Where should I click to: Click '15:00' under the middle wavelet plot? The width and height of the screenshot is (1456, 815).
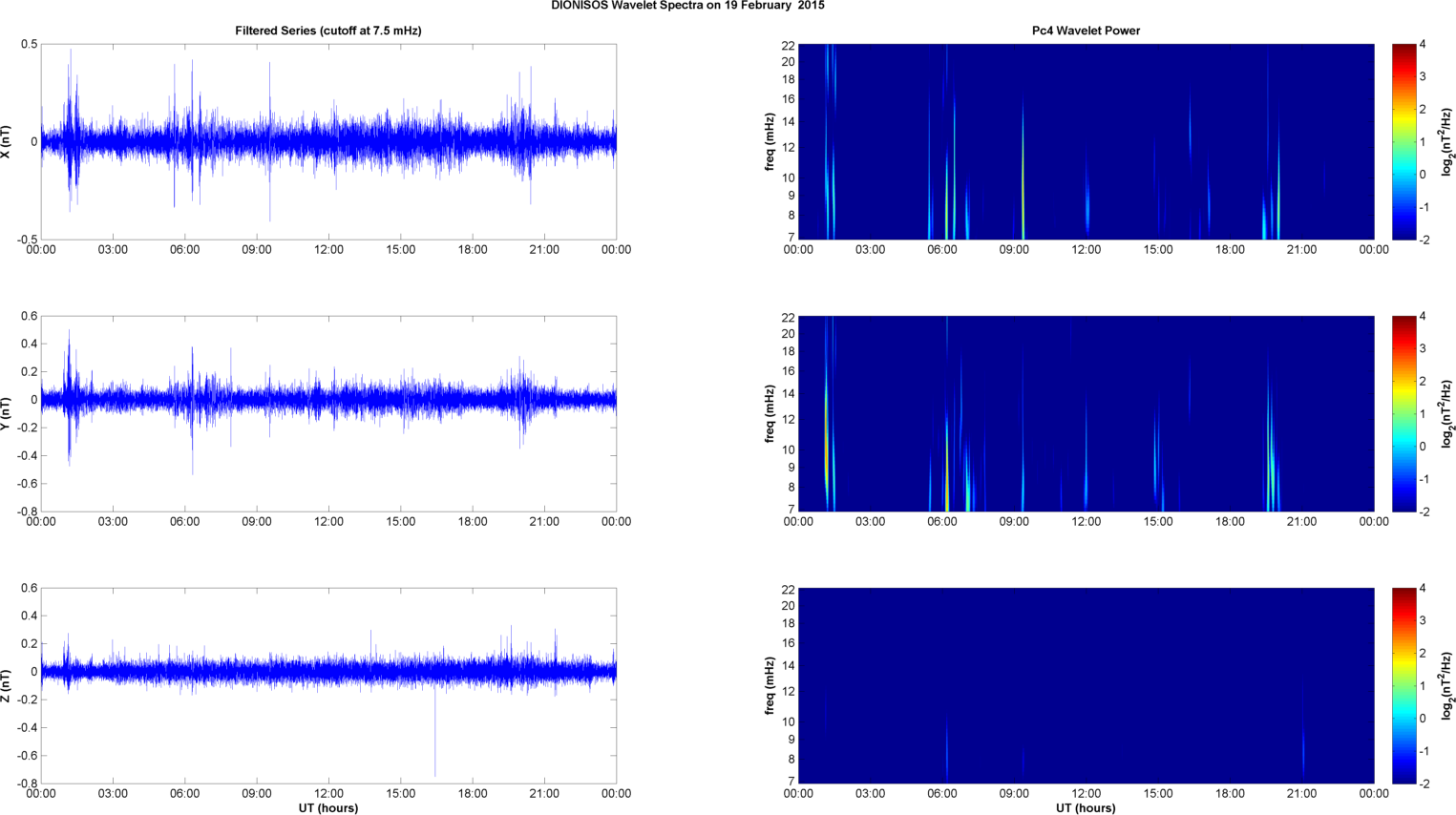click(1158, 522)
